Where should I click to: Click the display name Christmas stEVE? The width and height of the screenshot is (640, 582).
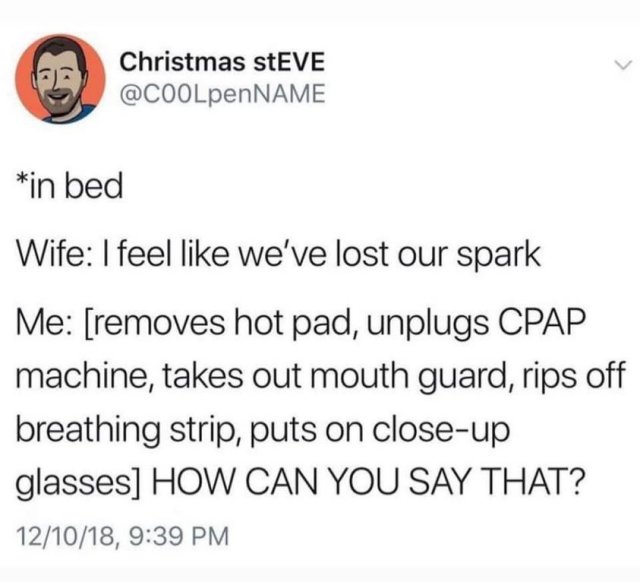click(222, 62)
